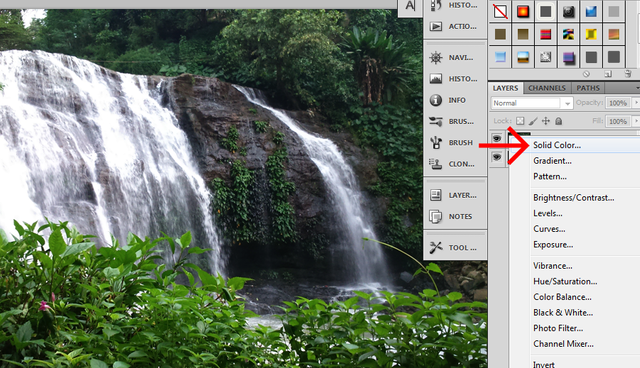Viewport: 640px width, 368px height.
Task: Choose Channel Mixer... adjustment
Action: pyautogui.click(x=563, y=344)
